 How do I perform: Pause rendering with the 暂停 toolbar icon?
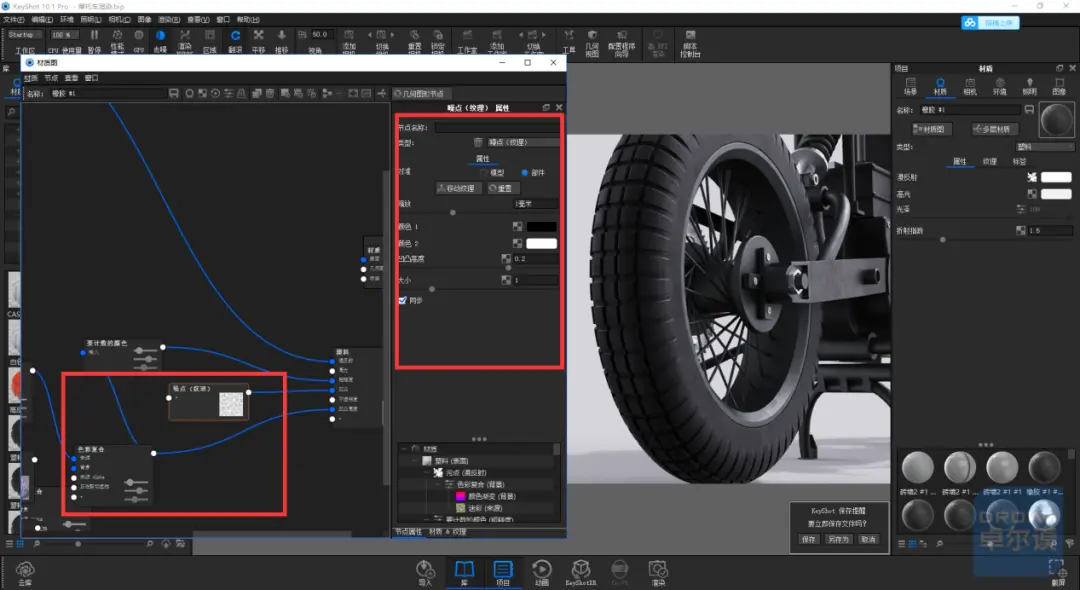94,39
